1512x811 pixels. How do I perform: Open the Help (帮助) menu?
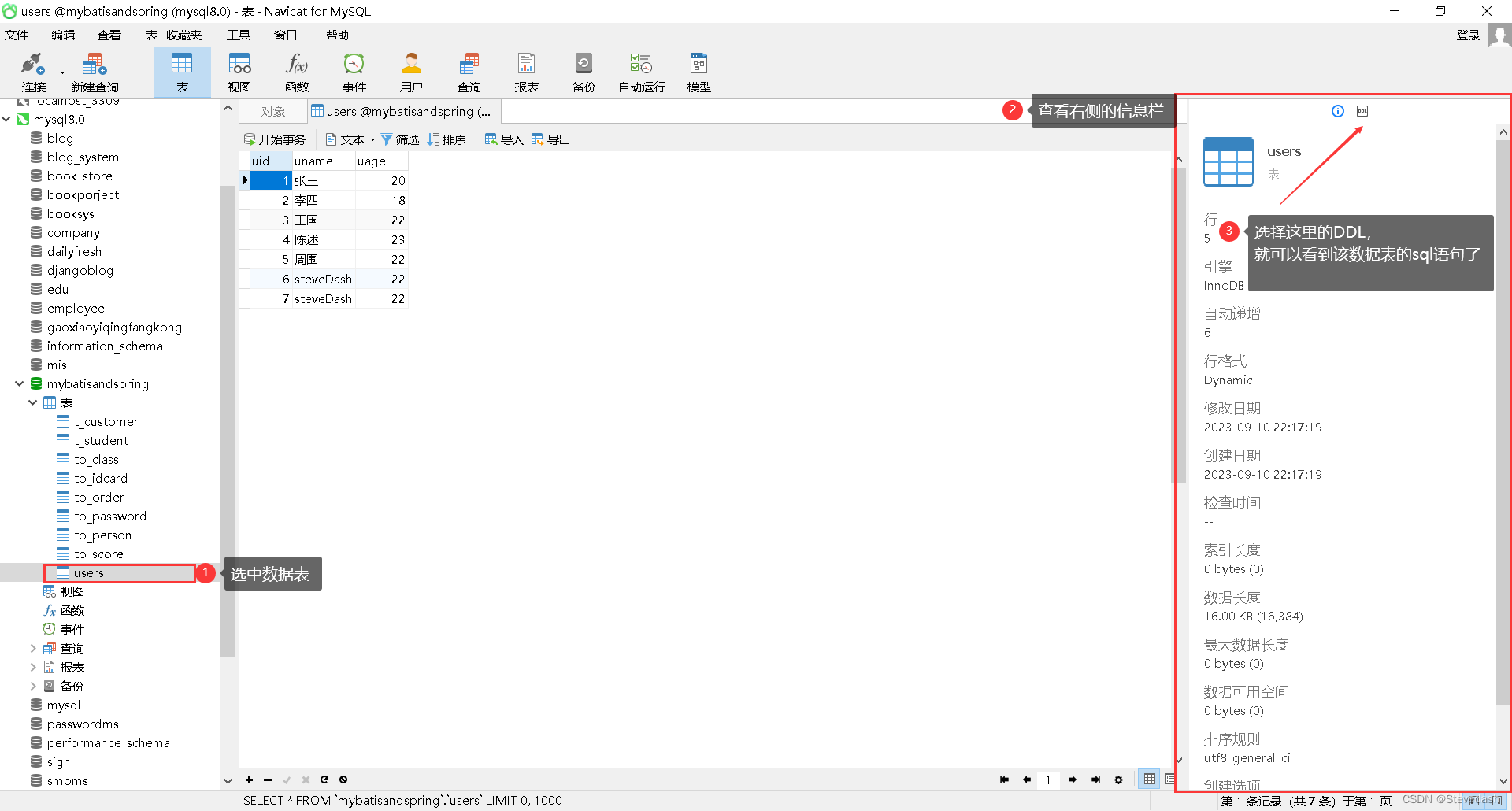[337, 35]
